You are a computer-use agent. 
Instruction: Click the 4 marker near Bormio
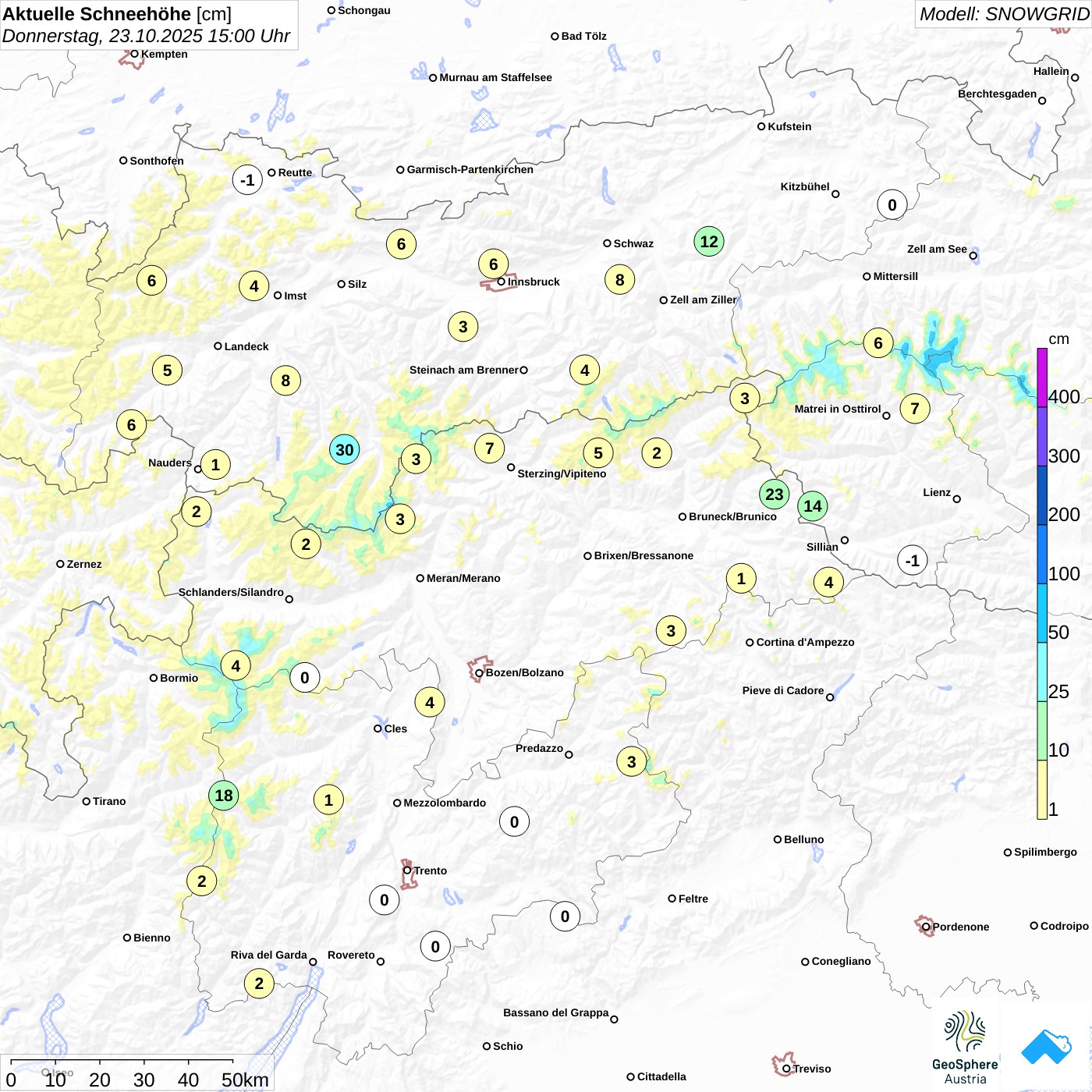click(x=236, y=665)
